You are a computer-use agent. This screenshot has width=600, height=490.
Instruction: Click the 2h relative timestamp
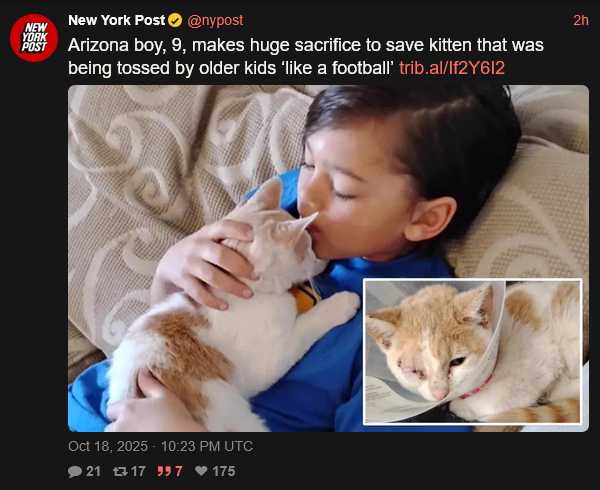580,20
